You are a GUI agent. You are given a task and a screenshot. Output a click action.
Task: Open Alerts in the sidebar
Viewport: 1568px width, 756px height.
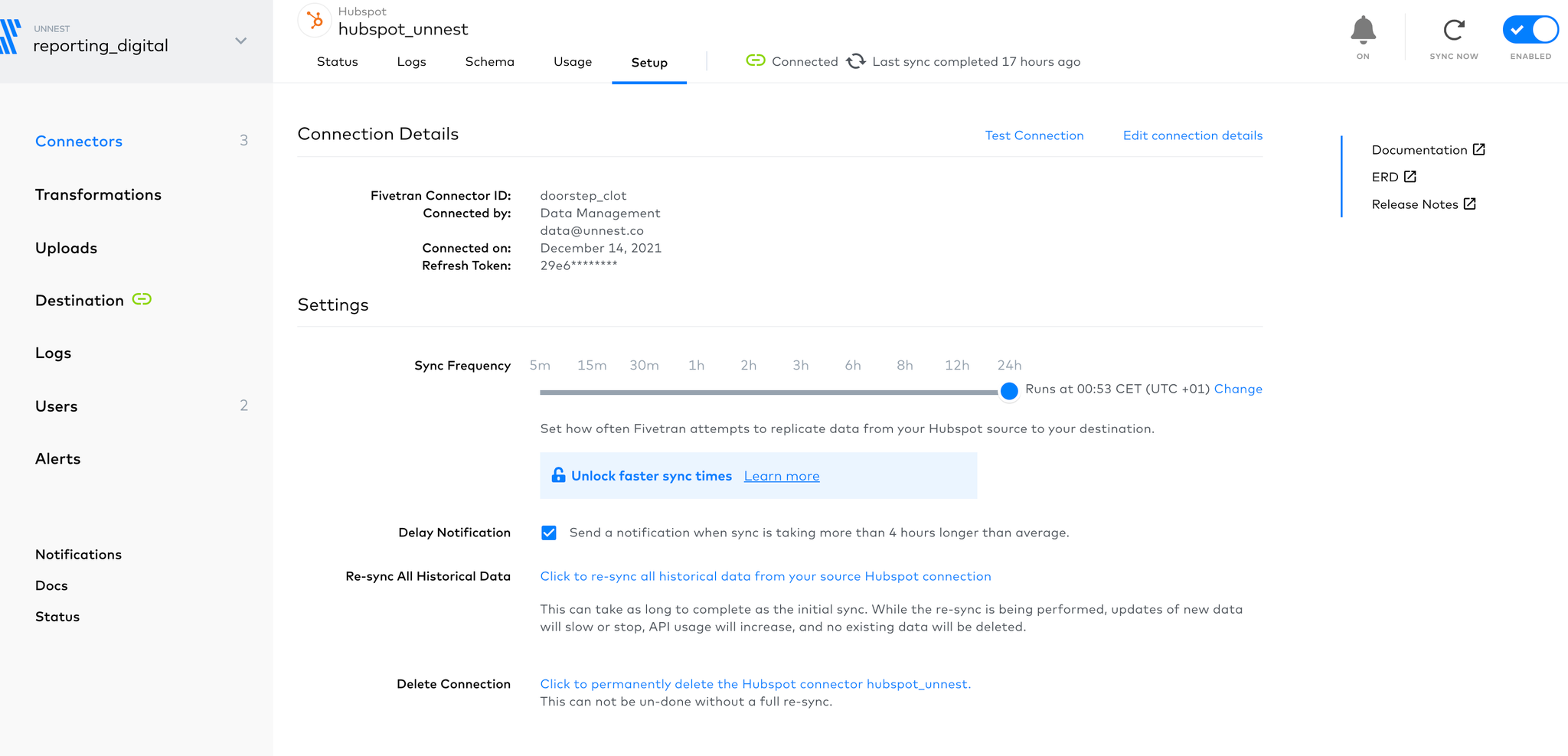[x=57, y=458]
